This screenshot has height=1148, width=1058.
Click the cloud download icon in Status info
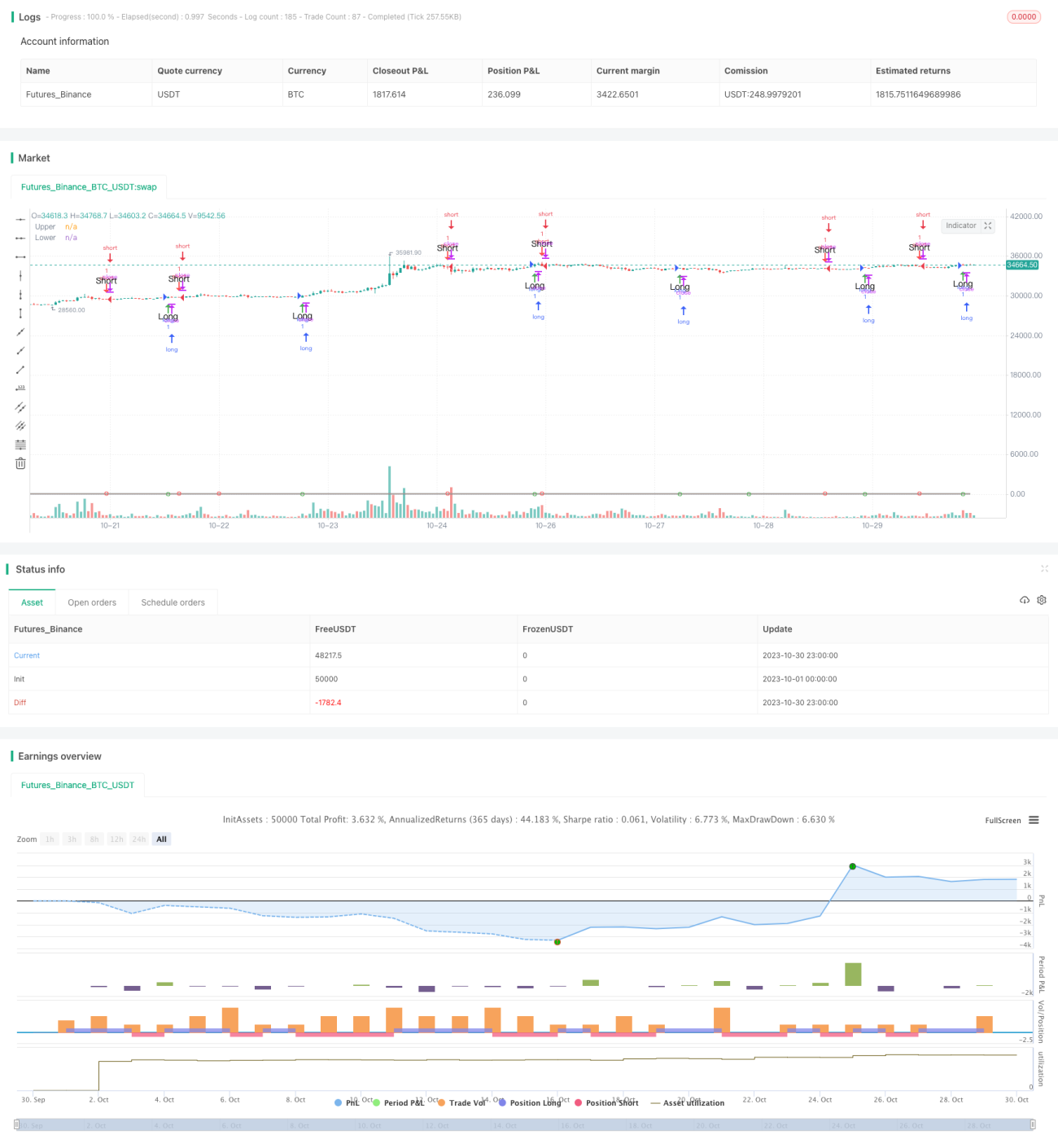[1025, 600]
